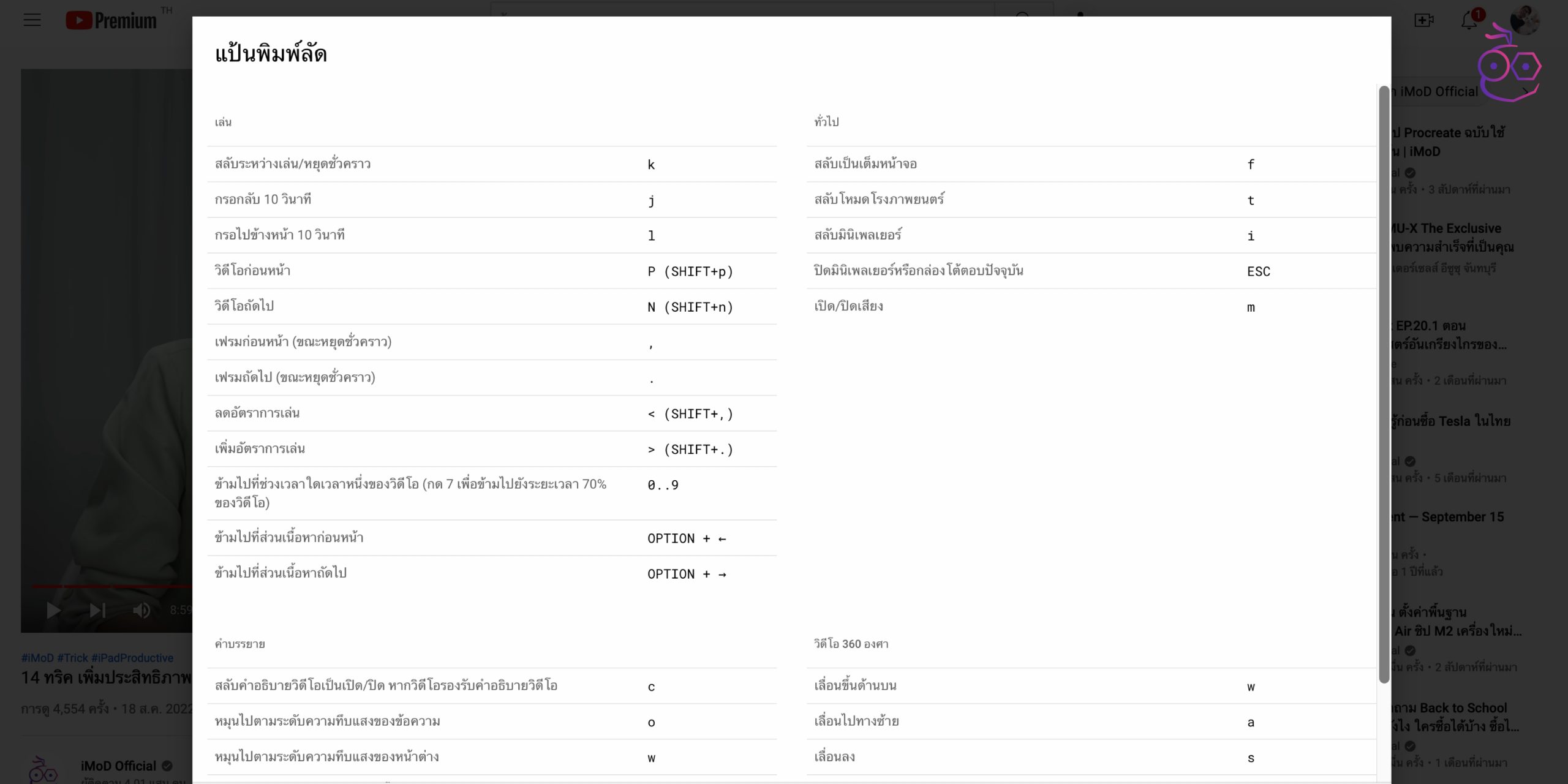Open the create video icon
The height and width of the screenshot is (784, 1568).
(1423, 20)
